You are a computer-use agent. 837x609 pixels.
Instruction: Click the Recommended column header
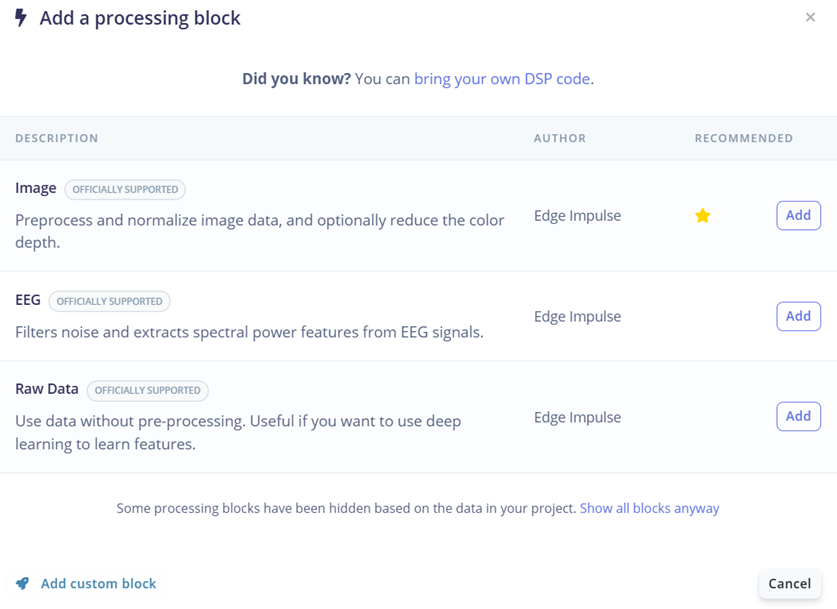click(744, 138)
